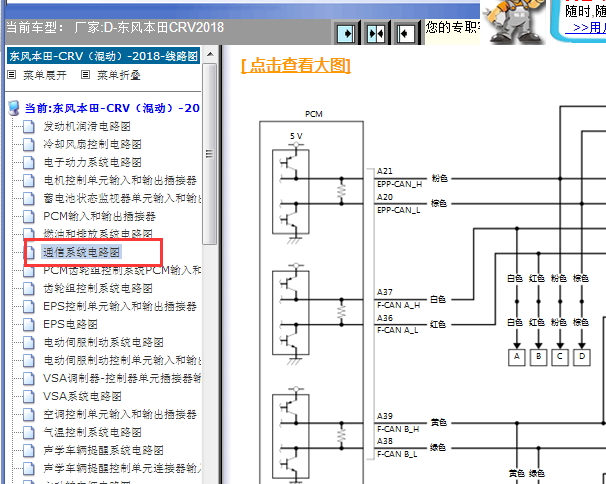Open 发动机润滑电路图 in the tree

[87, 126]
